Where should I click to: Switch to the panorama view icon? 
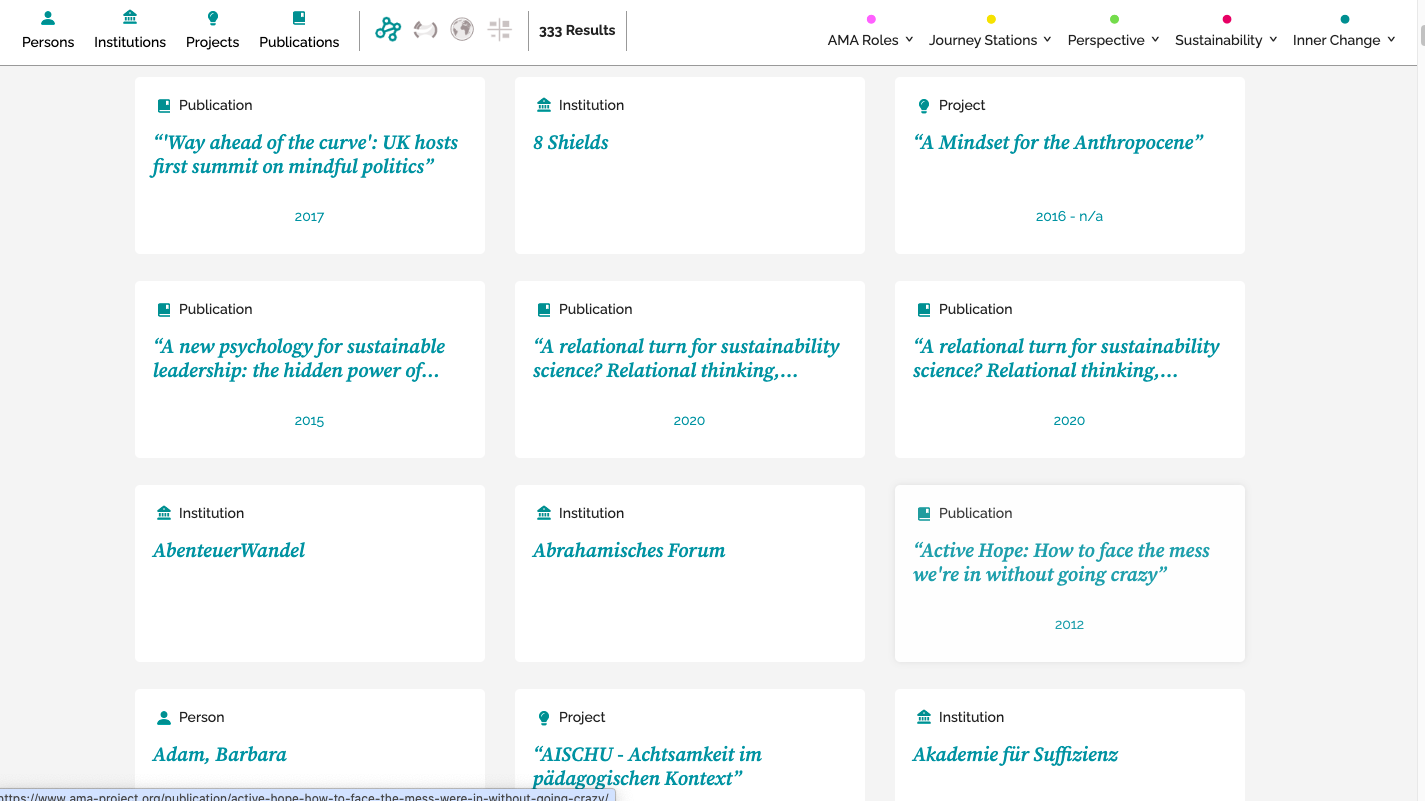(425, 30)
